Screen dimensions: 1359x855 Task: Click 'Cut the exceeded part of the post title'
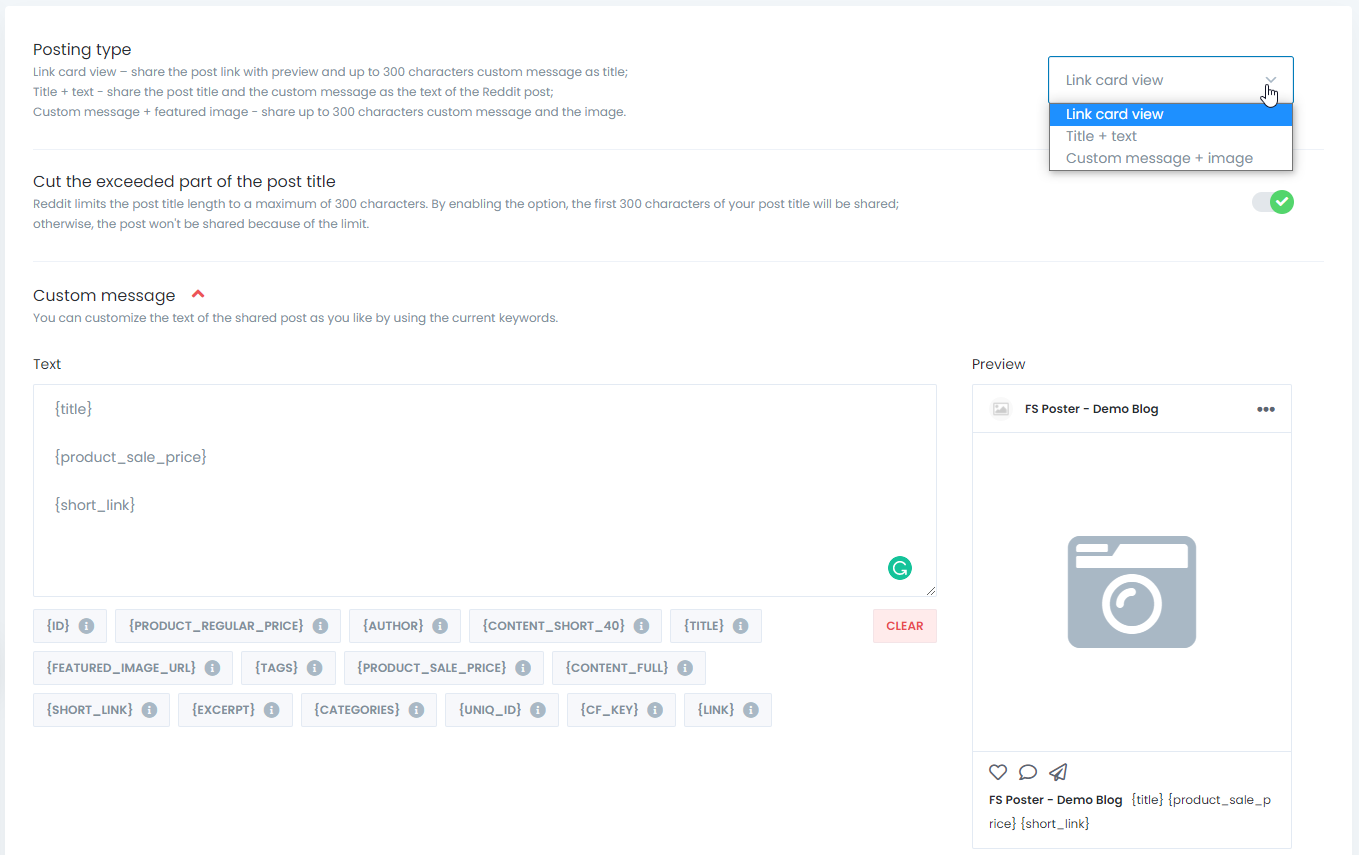coord(184,181)
